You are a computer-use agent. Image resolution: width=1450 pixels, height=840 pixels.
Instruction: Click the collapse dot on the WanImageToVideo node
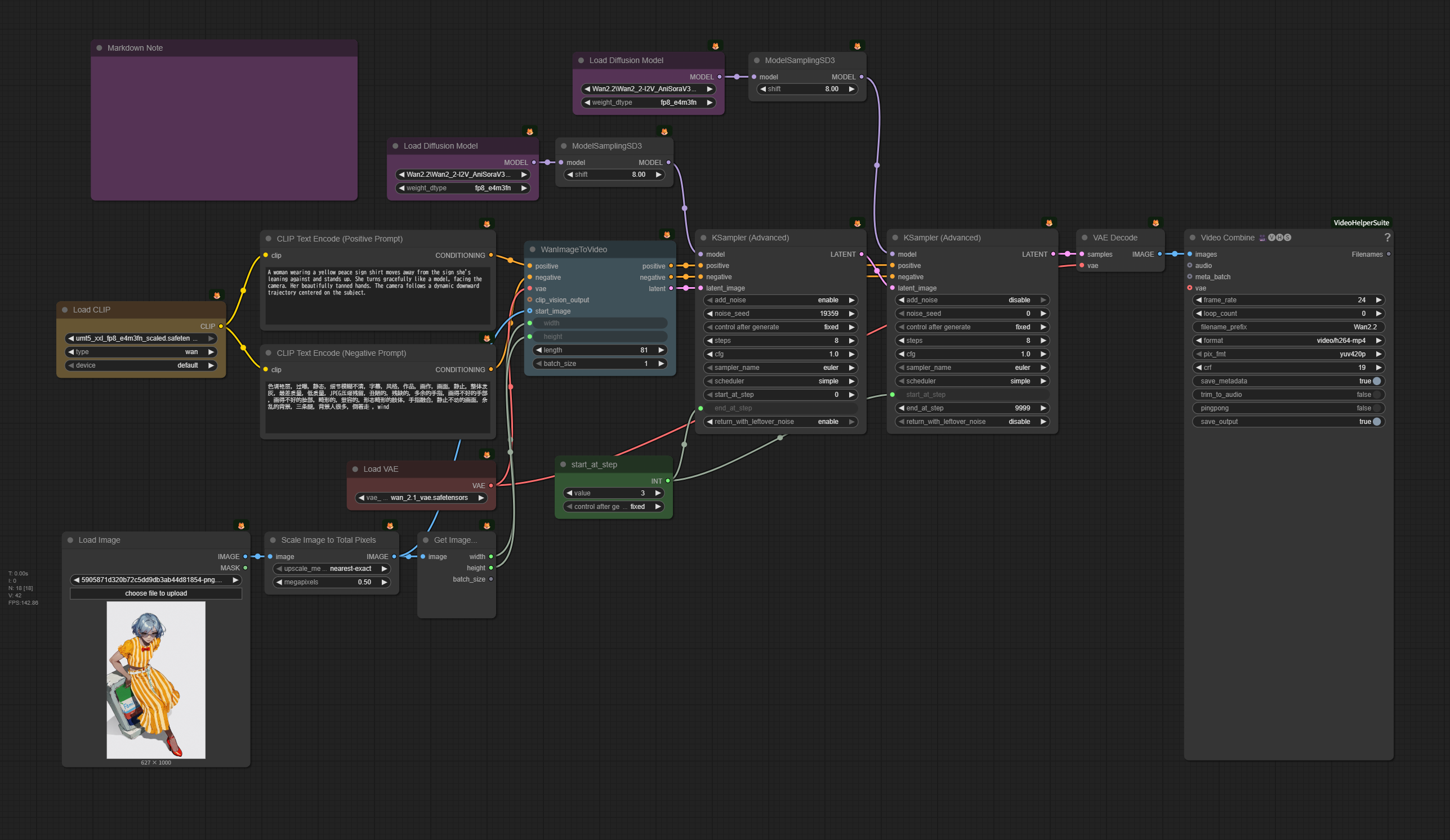(532, 250)
